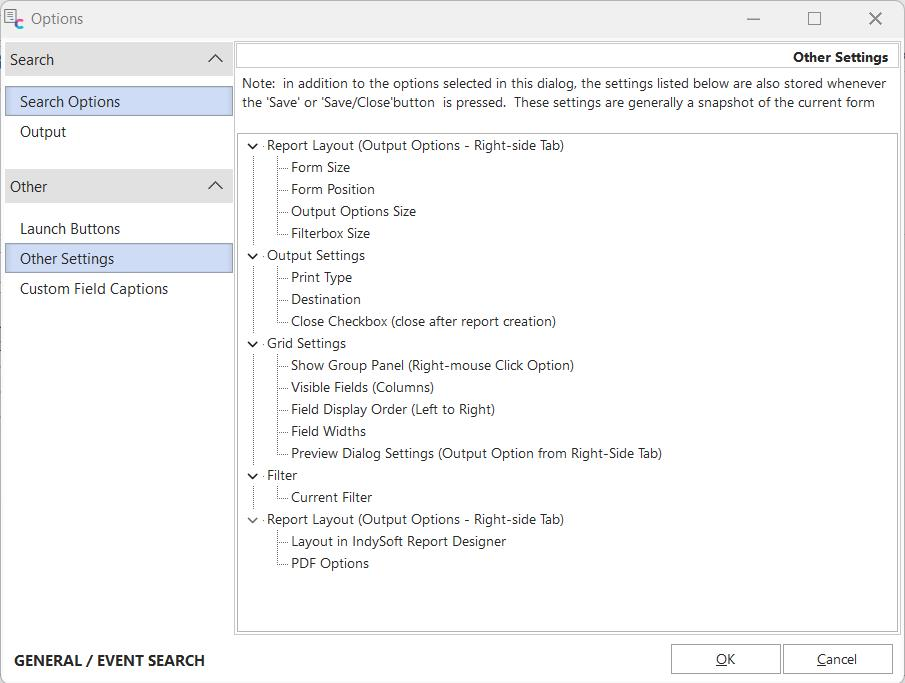Open the Search Options page

click(70, 102)
